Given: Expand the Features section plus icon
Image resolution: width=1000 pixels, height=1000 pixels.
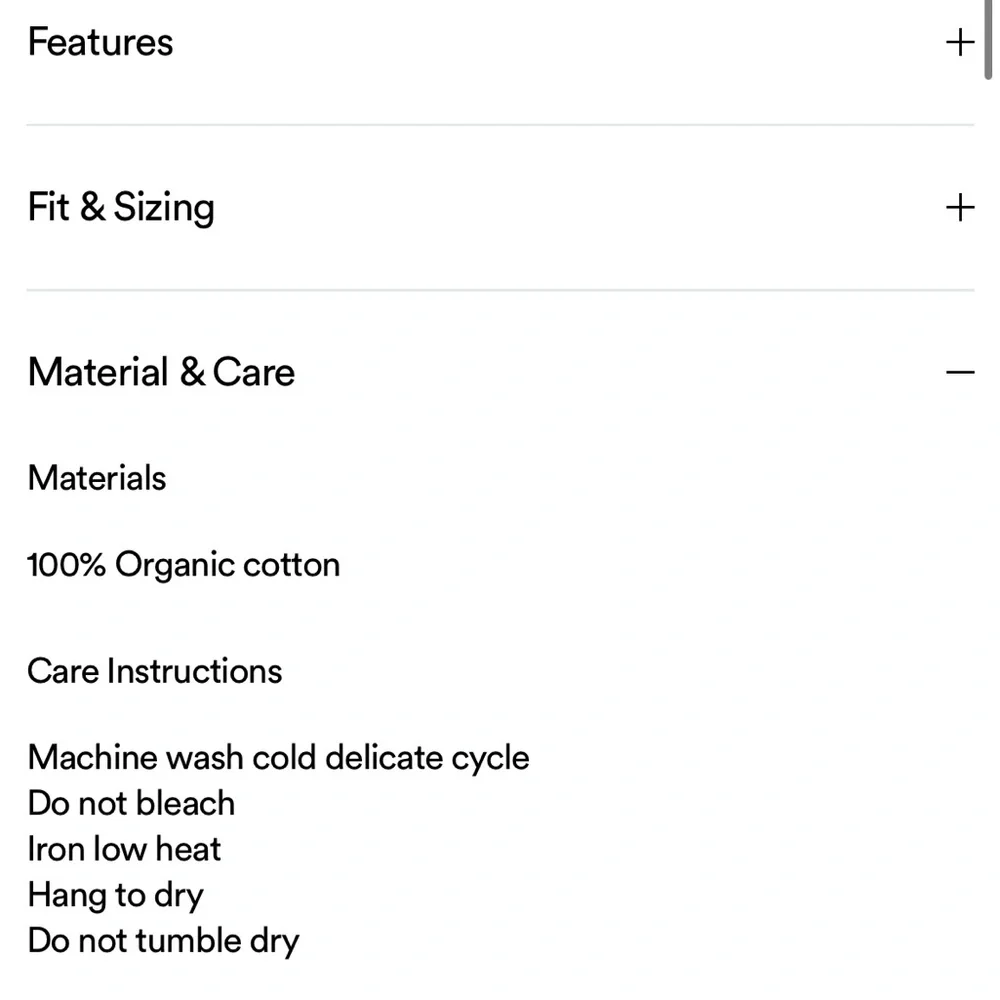Looking at the screenshot, I should 959,43.
